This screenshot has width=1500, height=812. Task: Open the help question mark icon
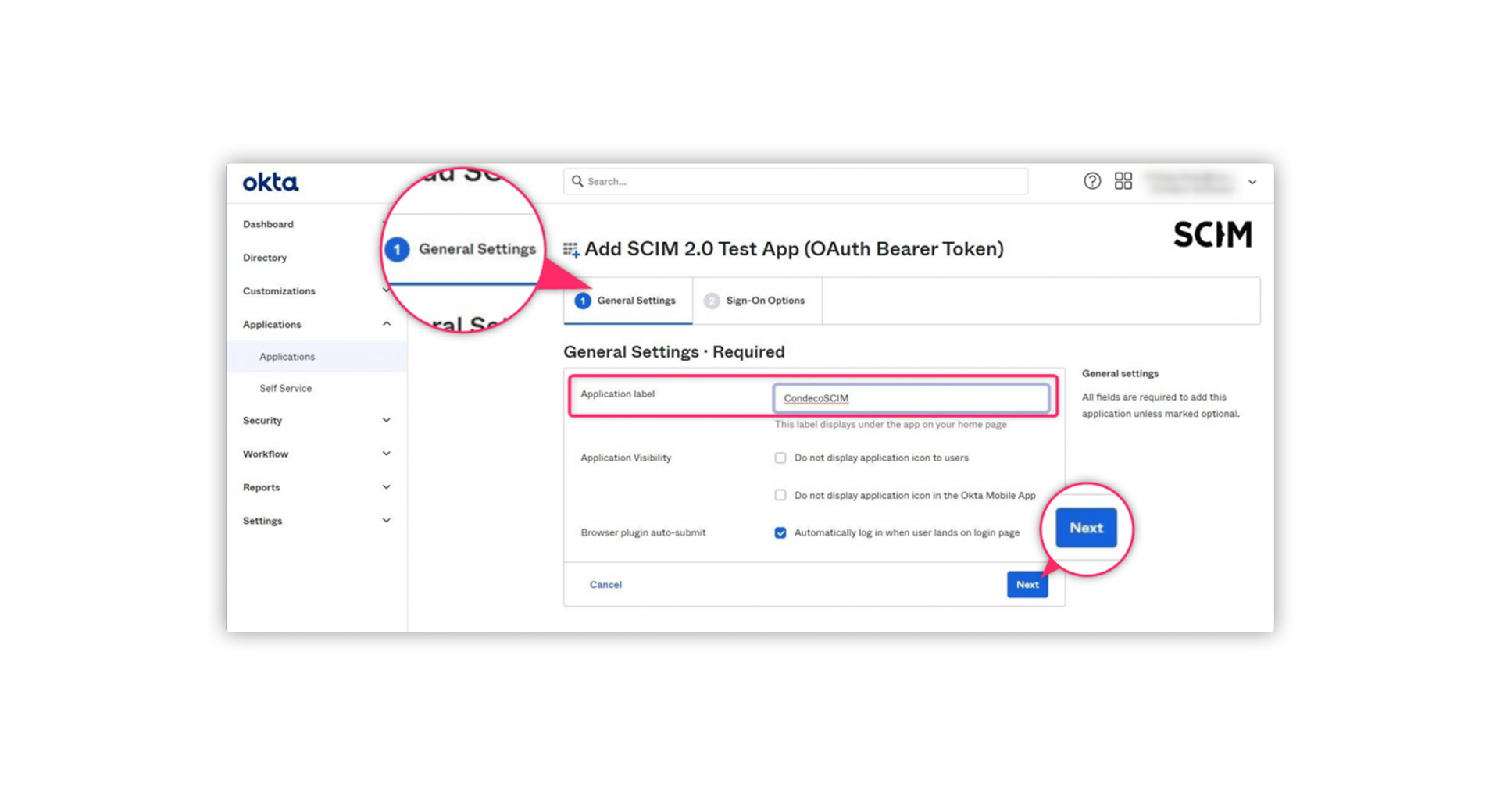pyautogui.click(x=1092, y=181)
